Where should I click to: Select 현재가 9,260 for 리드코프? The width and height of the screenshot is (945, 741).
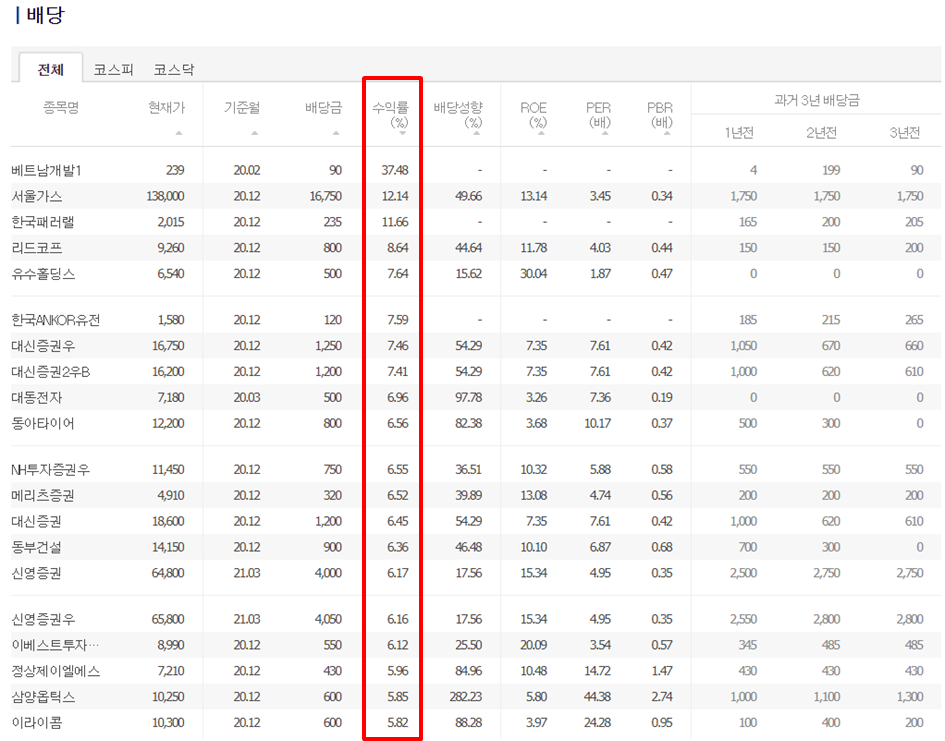click(x=171, y=248)
